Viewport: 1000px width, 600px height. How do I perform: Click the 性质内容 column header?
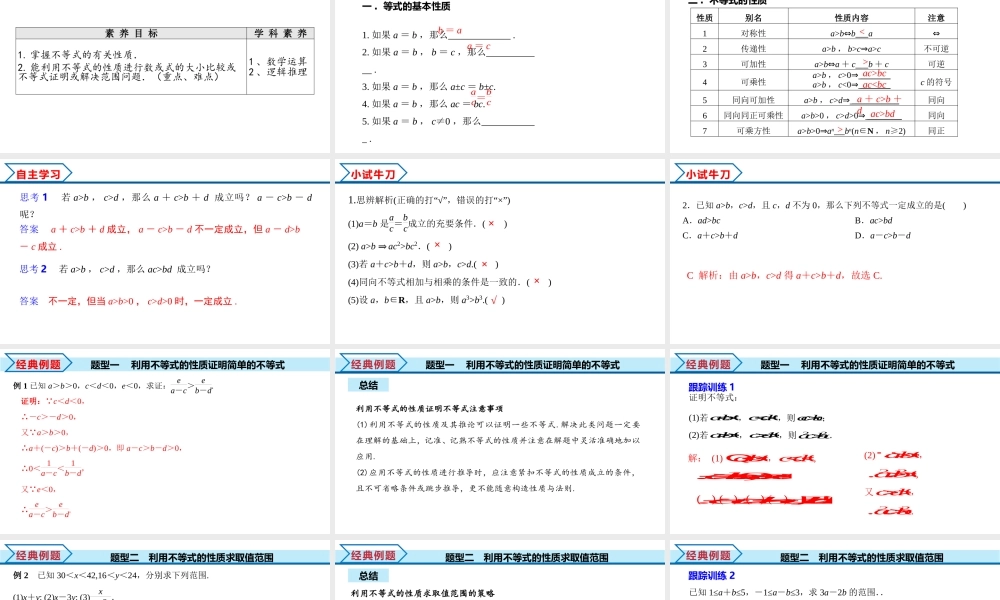pyautogui.click(x=851, y=18)
